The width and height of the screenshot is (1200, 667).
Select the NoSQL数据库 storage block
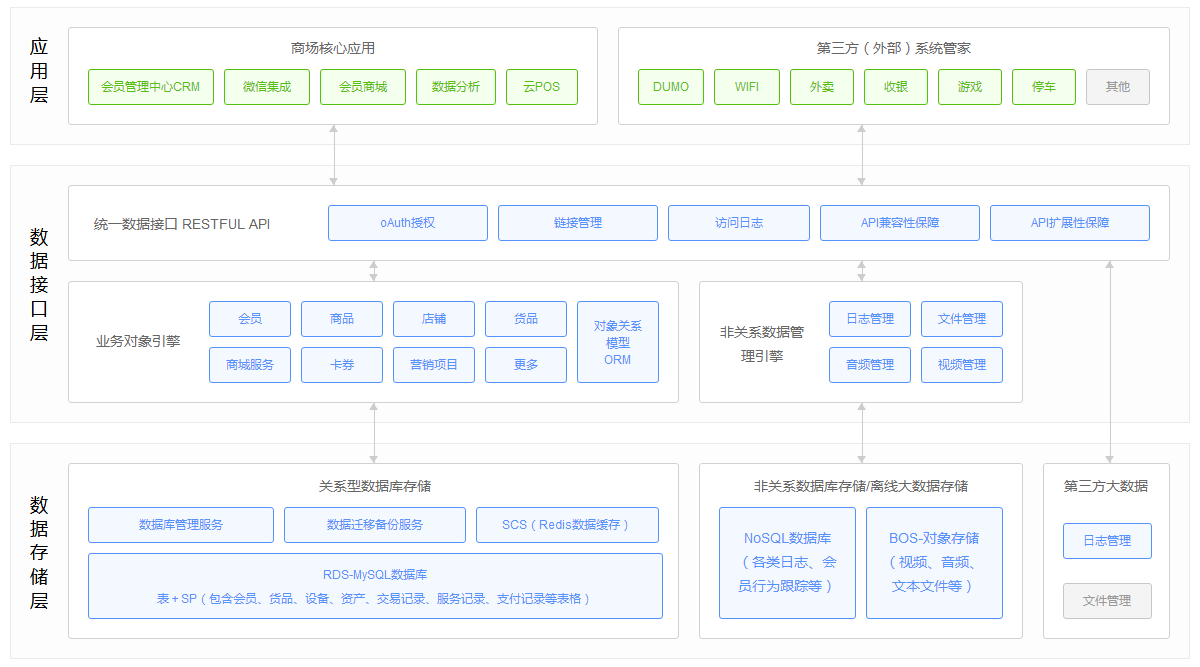[x=787, y=563]
